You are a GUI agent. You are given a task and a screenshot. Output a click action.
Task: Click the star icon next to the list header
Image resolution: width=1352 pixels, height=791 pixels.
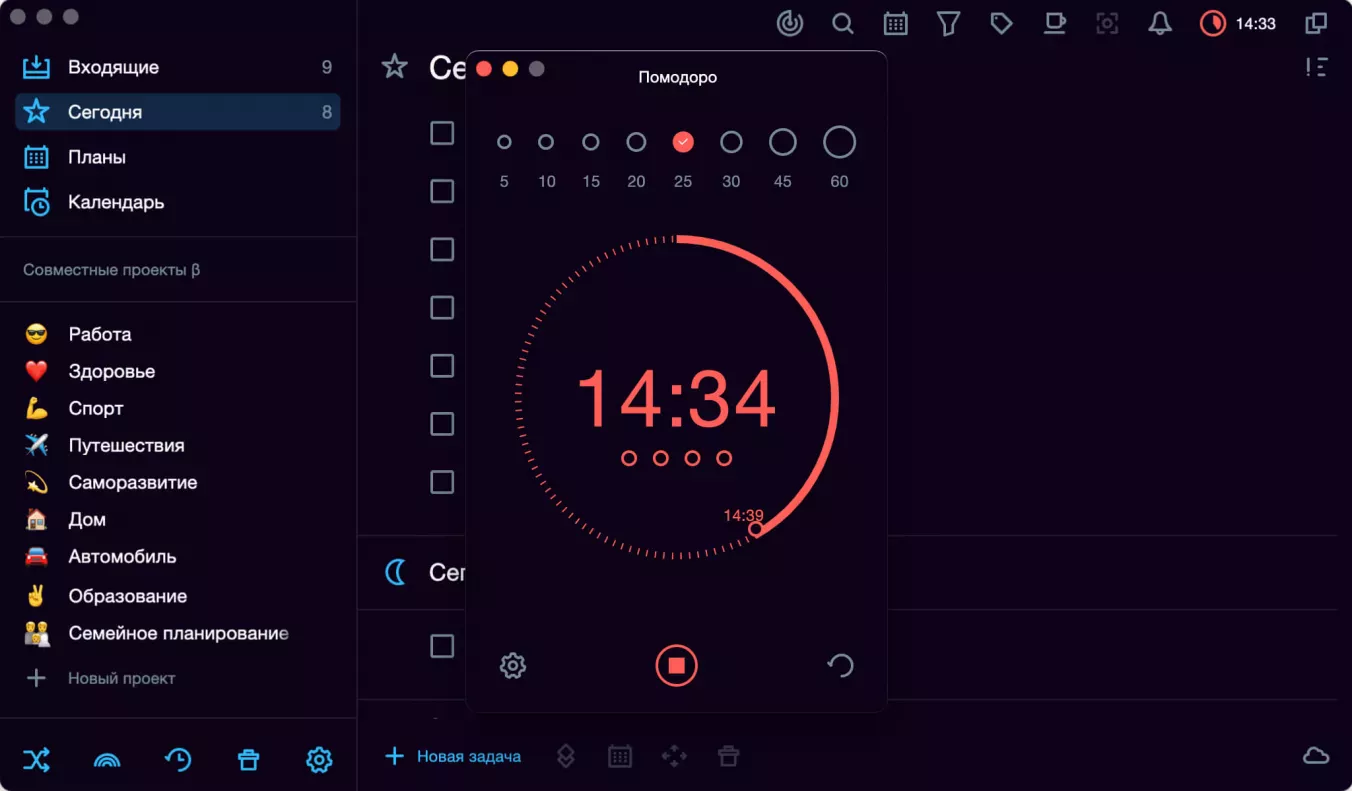click(x=395, y=67)
